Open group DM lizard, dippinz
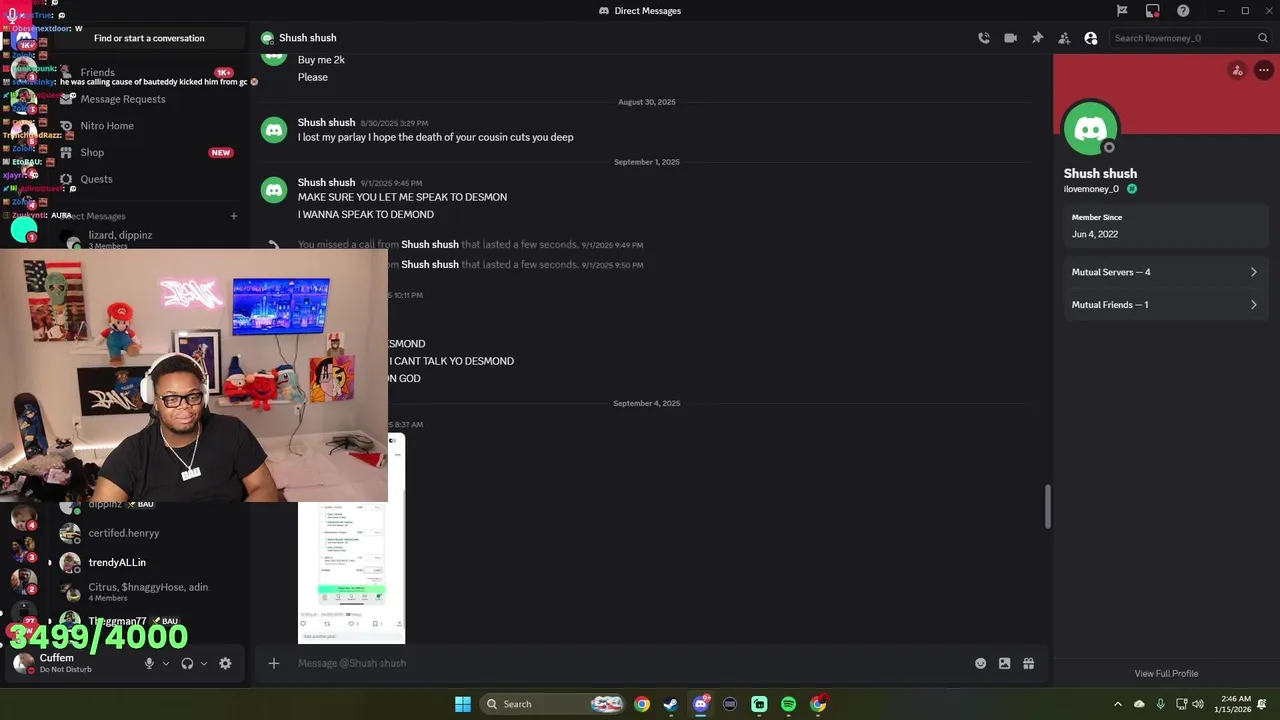The width and height of the screenshot is (1280, 720). click(150, 239)
